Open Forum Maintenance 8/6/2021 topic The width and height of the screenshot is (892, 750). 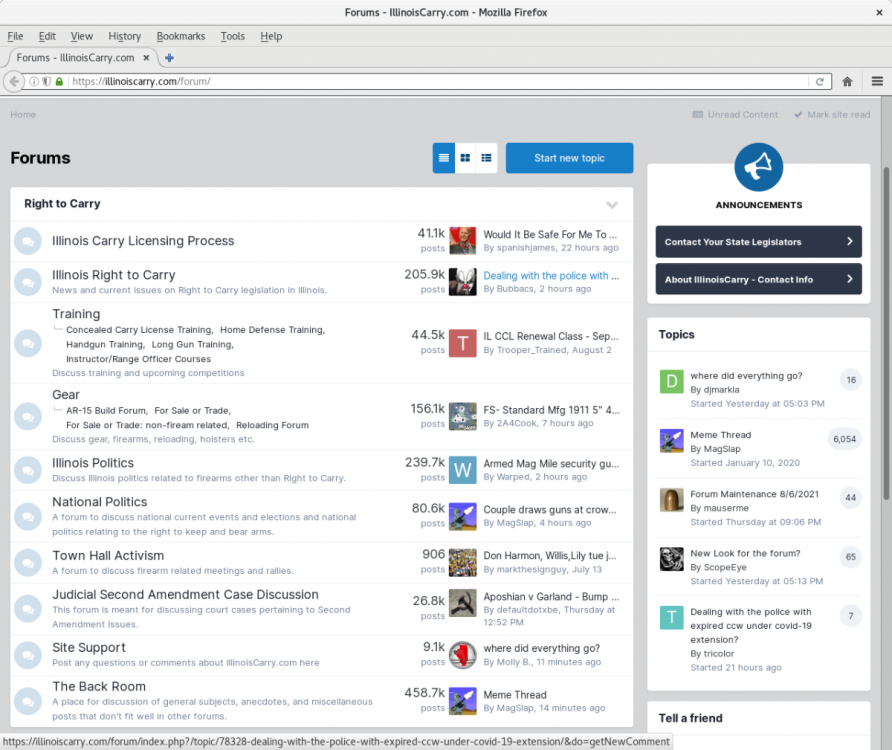click(x=754, y=494)
